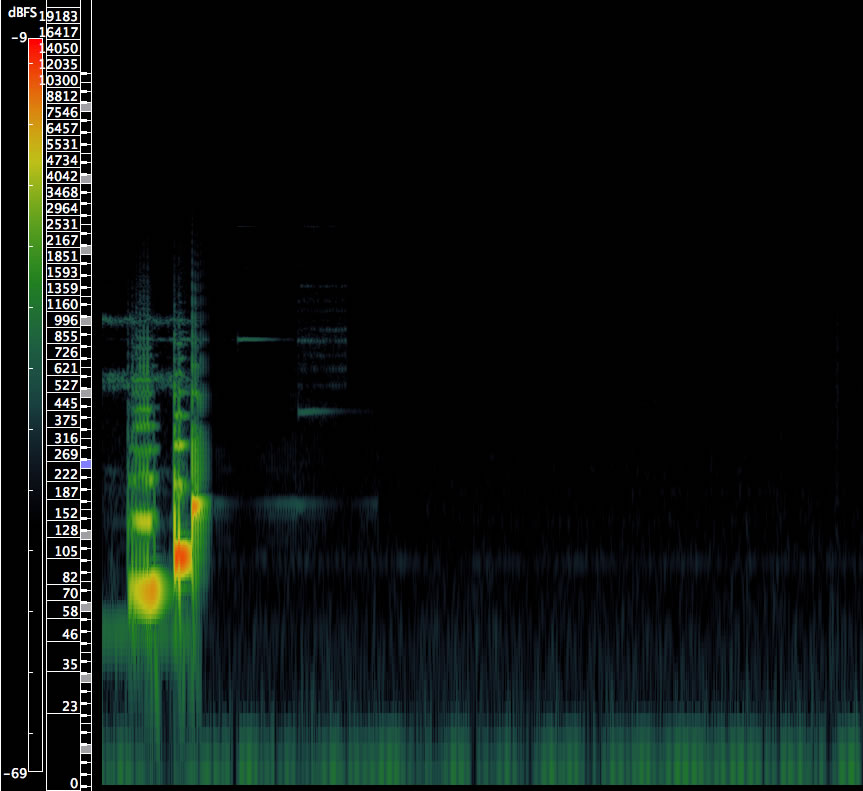Select the 58 Hz frequency label
Screen dimensions: 863x791
69,610
